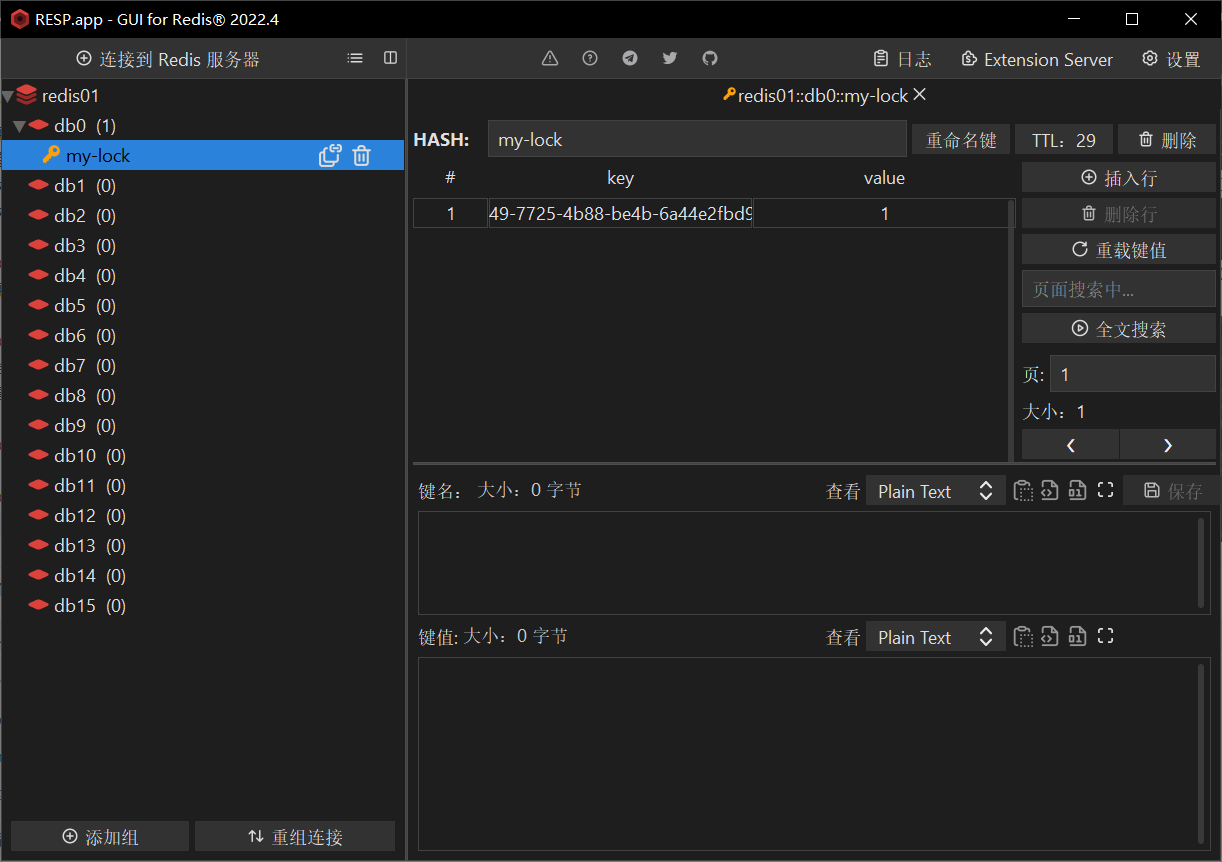Select db10 database in tree
Screen dimensions: 1222x862
click(x=202, y=456)
